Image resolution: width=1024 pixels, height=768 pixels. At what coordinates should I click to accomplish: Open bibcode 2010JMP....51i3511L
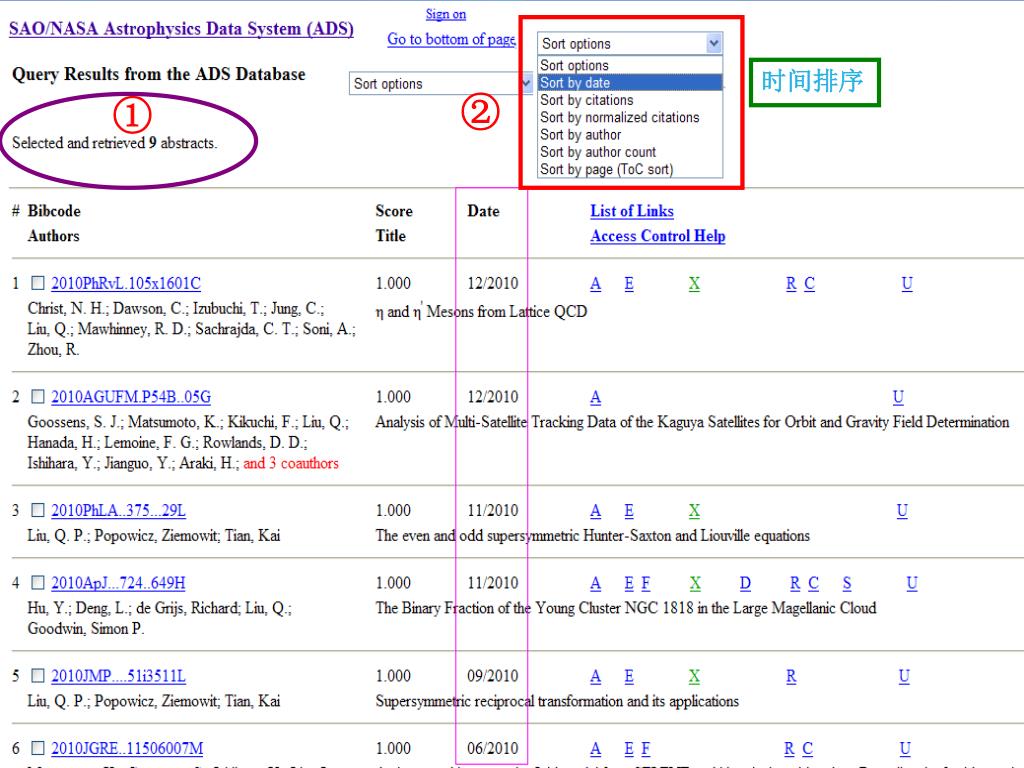point(118,676)
